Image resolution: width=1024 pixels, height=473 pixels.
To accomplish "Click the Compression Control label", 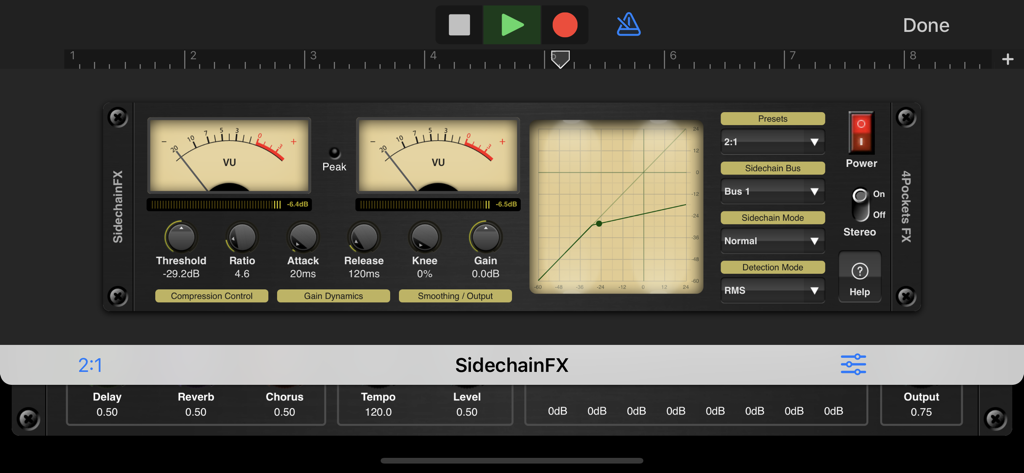I will coord(212,296).
